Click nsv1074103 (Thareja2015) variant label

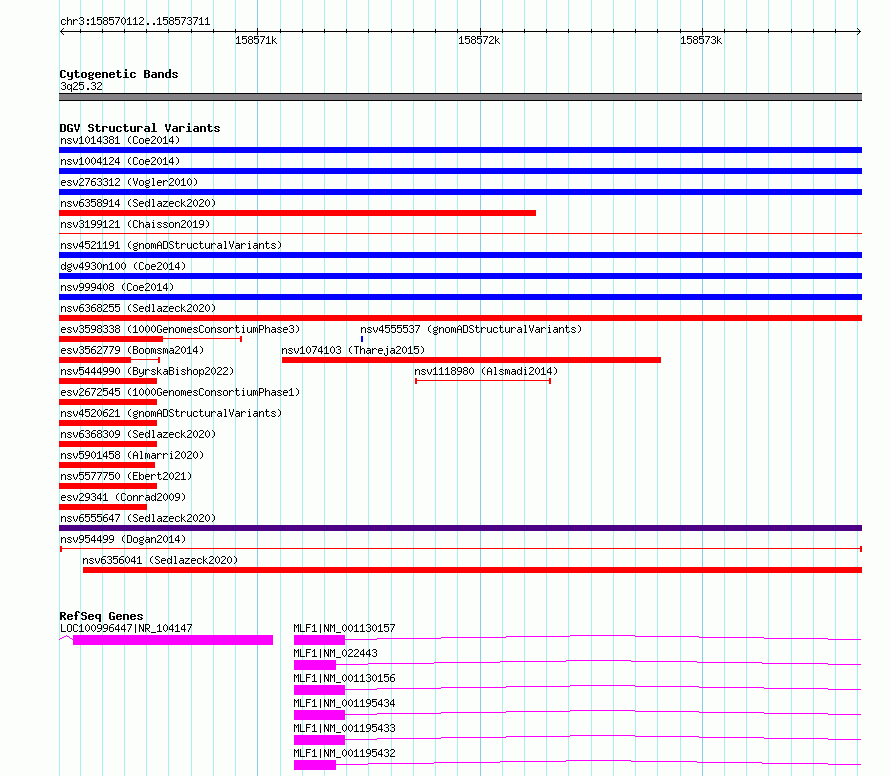[353, 350]
